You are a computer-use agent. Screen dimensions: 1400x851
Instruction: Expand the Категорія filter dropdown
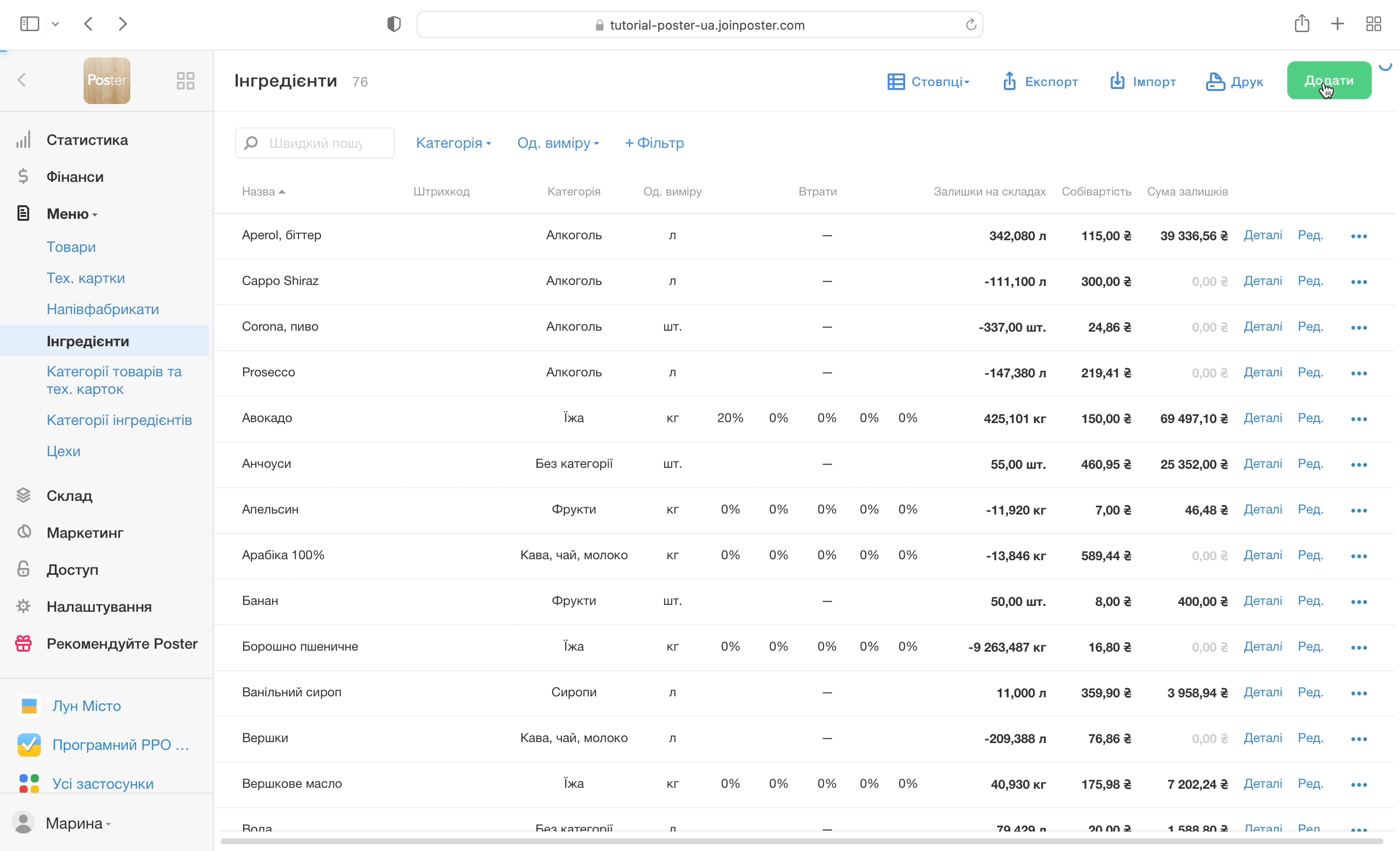click(453, 142)
